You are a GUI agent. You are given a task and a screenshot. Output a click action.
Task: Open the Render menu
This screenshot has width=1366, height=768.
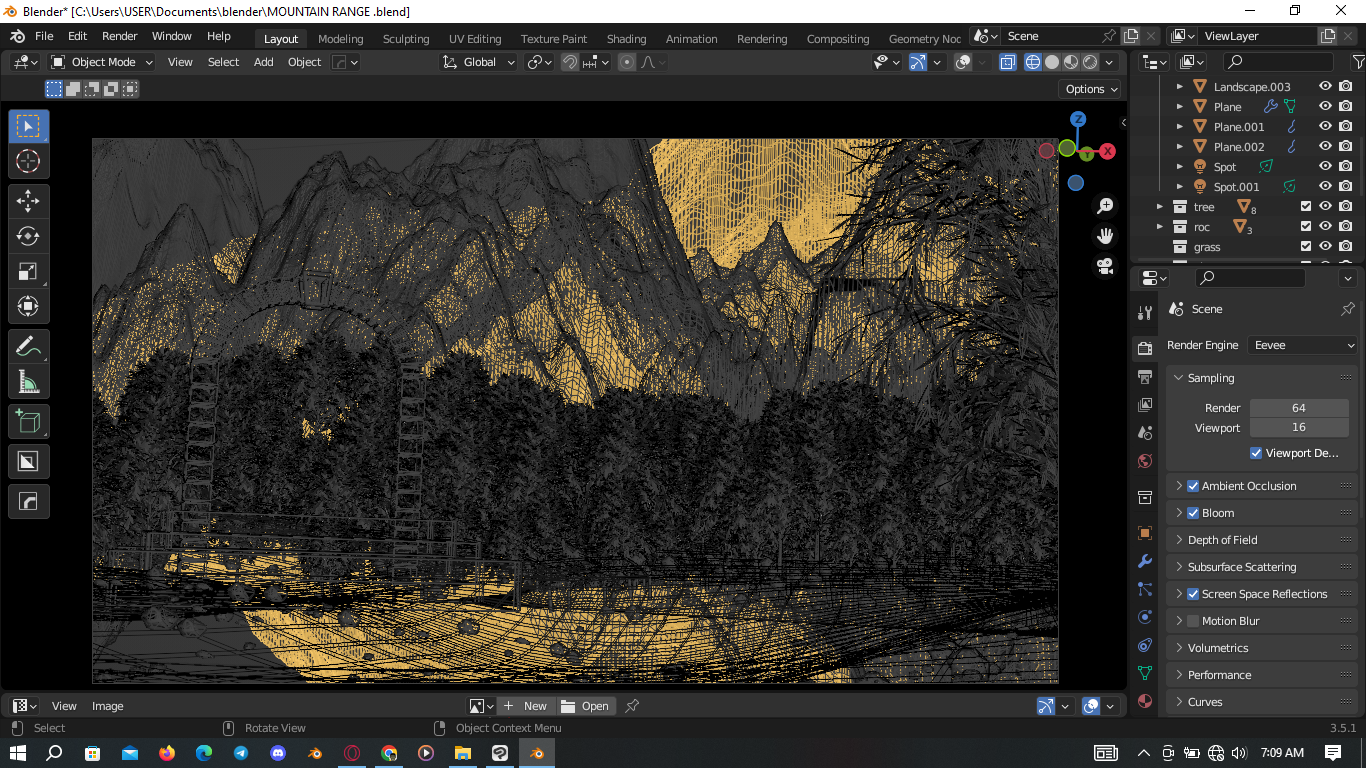120,36
